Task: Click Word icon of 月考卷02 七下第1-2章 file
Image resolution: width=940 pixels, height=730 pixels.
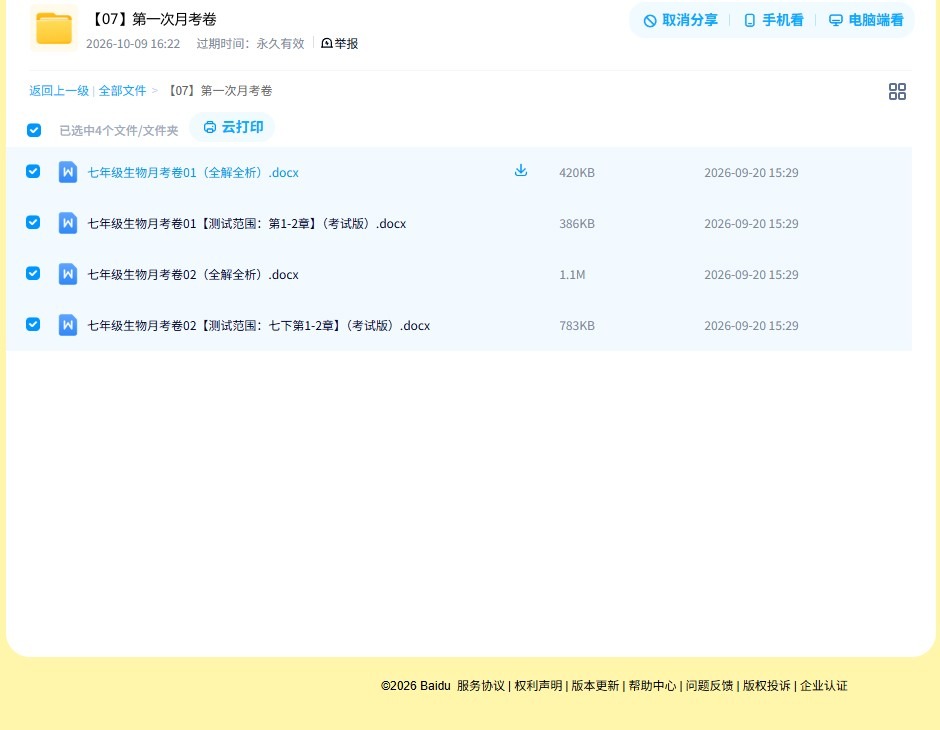Action: point(68,325)
